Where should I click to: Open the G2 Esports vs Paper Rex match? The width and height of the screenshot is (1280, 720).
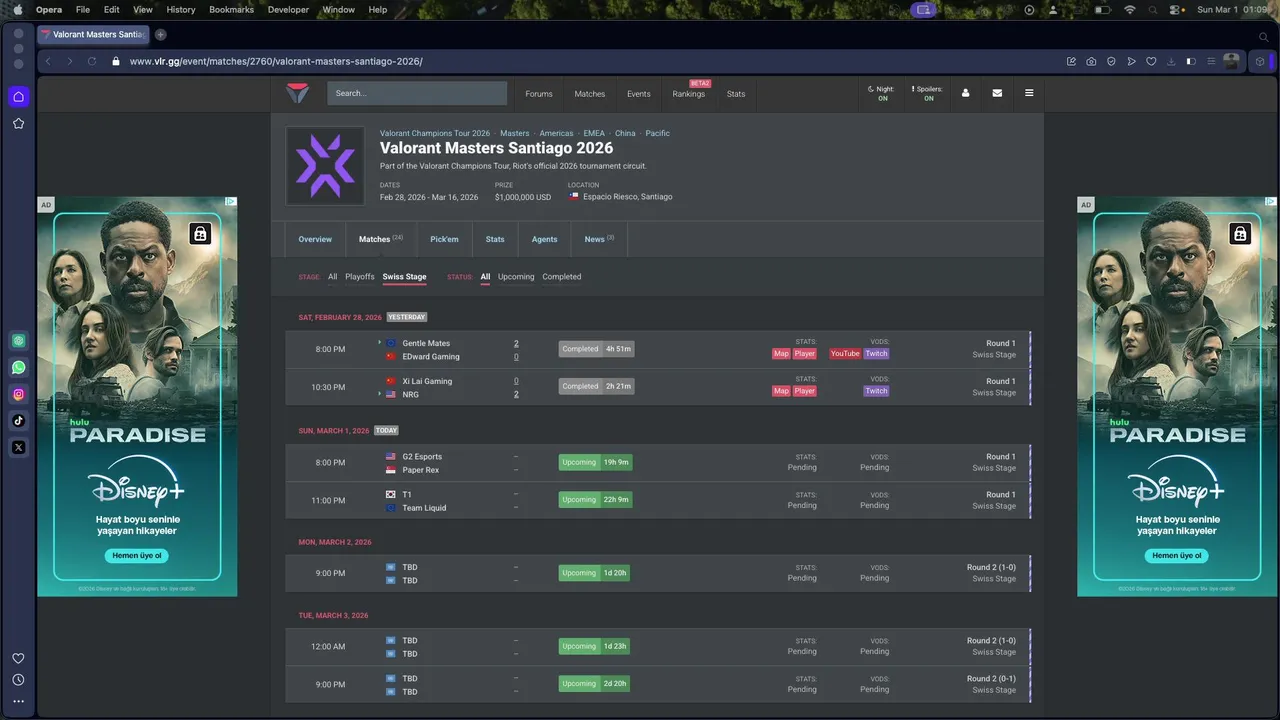click(657, 463)
